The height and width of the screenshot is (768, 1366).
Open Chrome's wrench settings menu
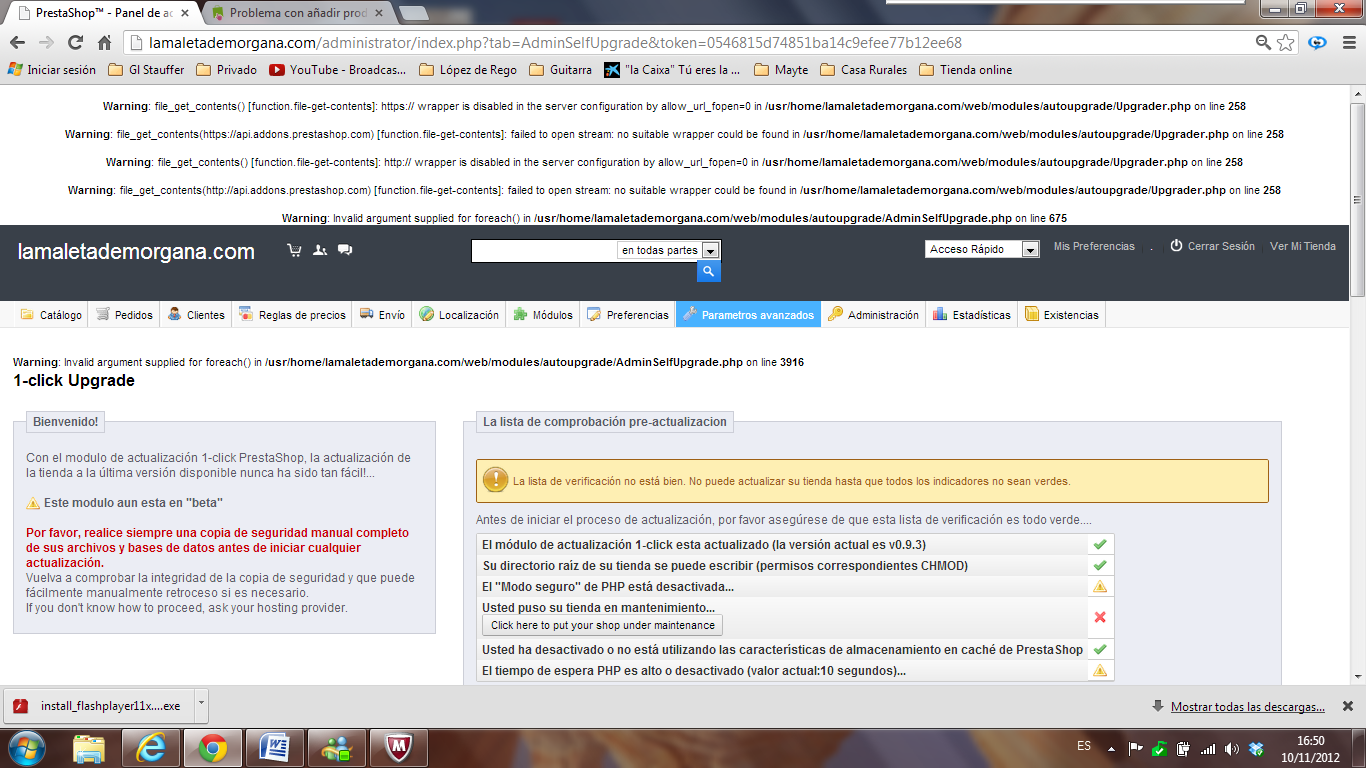[1349, 43]
